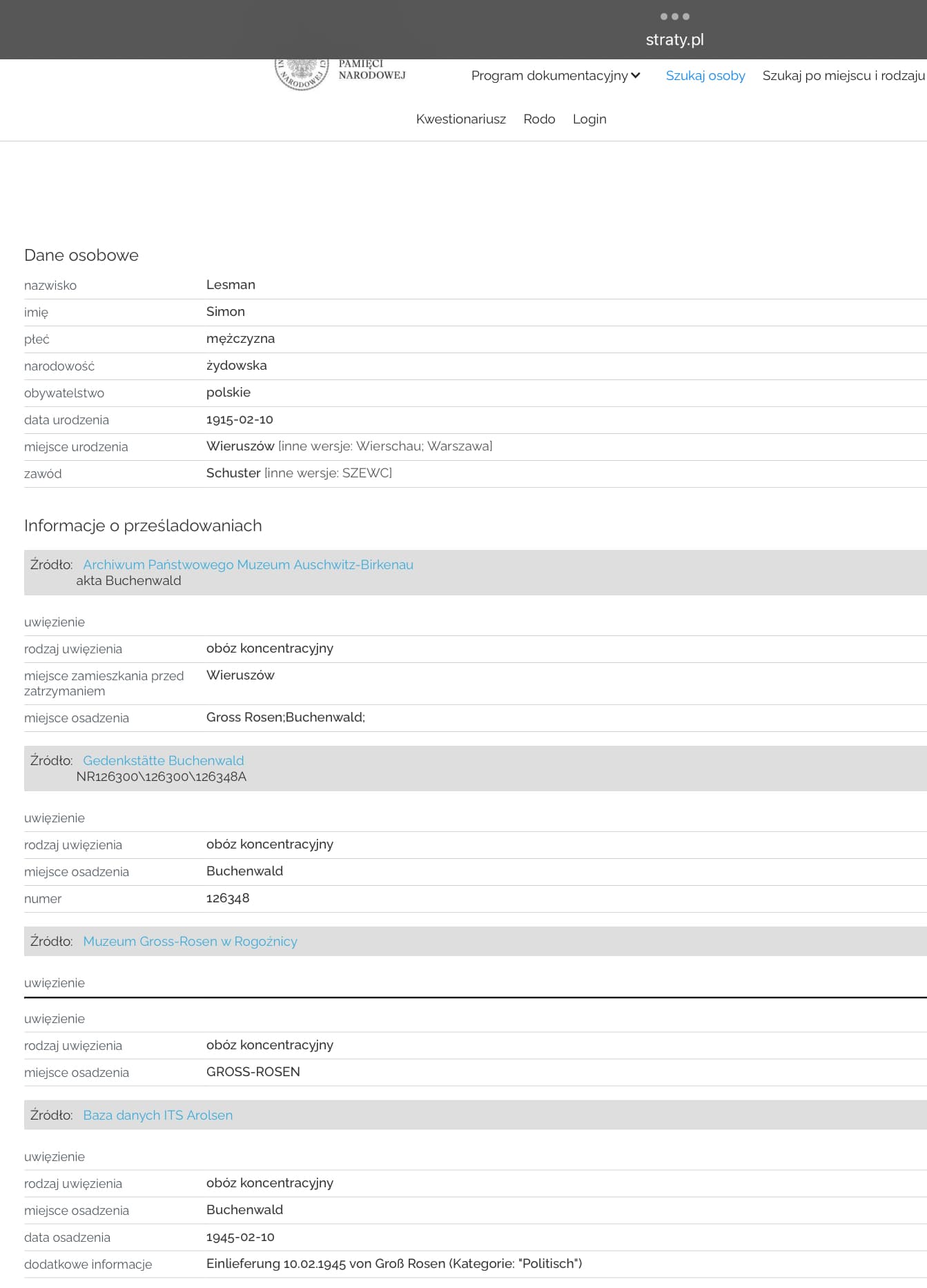Select the birth date 1915-02-10
Screen dimensions: 927x1288
(x=240, y=419)
